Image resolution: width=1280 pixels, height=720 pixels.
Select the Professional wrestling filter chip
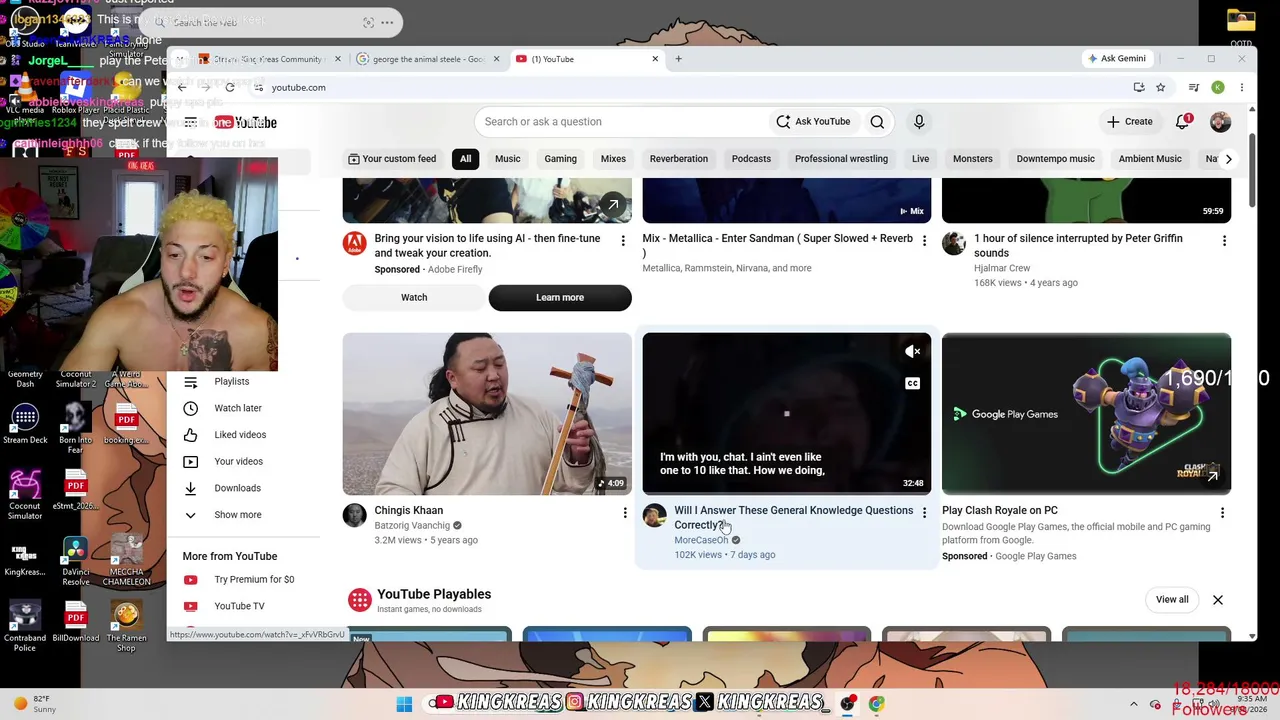click(x=841, y=159)
